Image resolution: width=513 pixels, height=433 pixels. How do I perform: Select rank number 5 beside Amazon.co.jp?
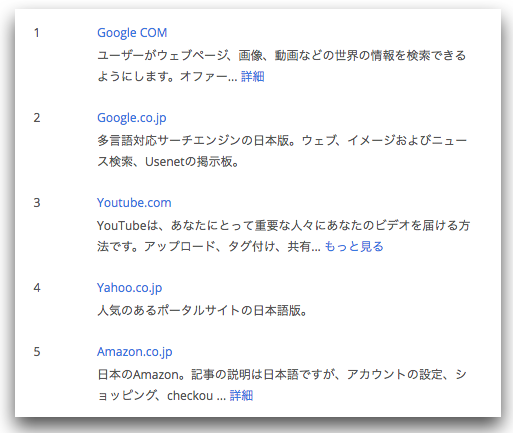(x=37, y=352)
